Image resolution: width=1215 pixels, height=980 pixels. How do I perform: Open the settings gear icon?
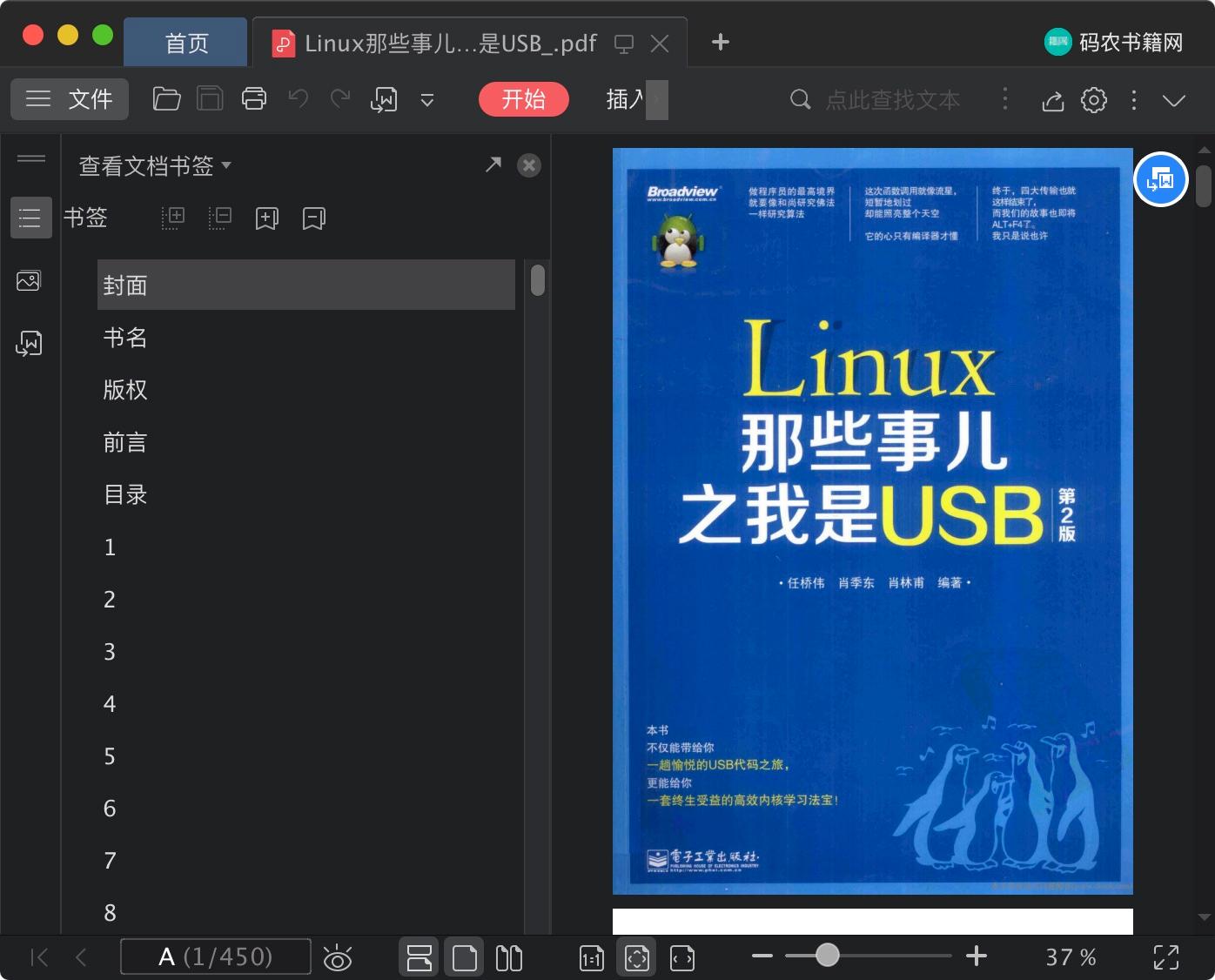[x=1094, y=100]
